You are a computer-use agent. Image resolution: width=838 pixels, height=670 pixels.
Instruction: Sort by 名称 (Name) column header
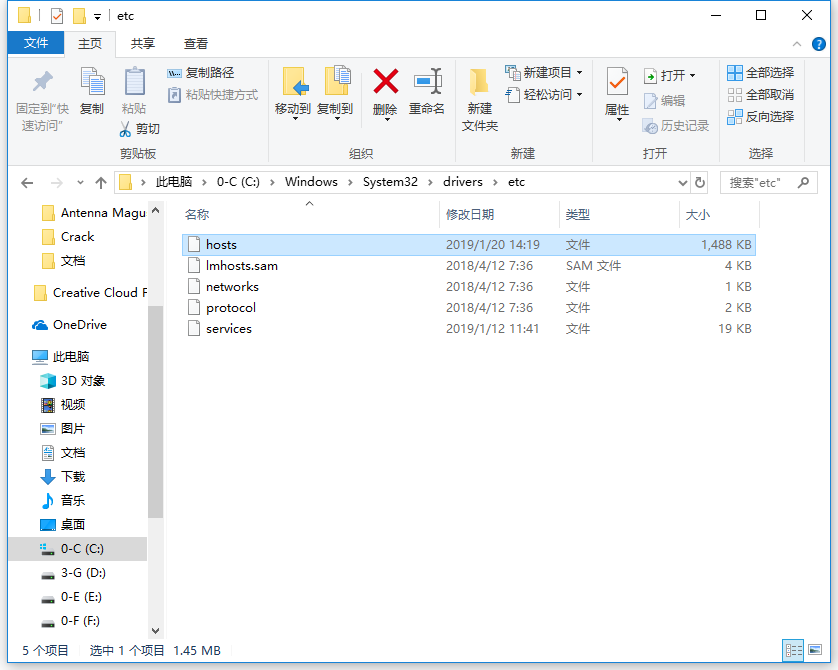(310, 214)
